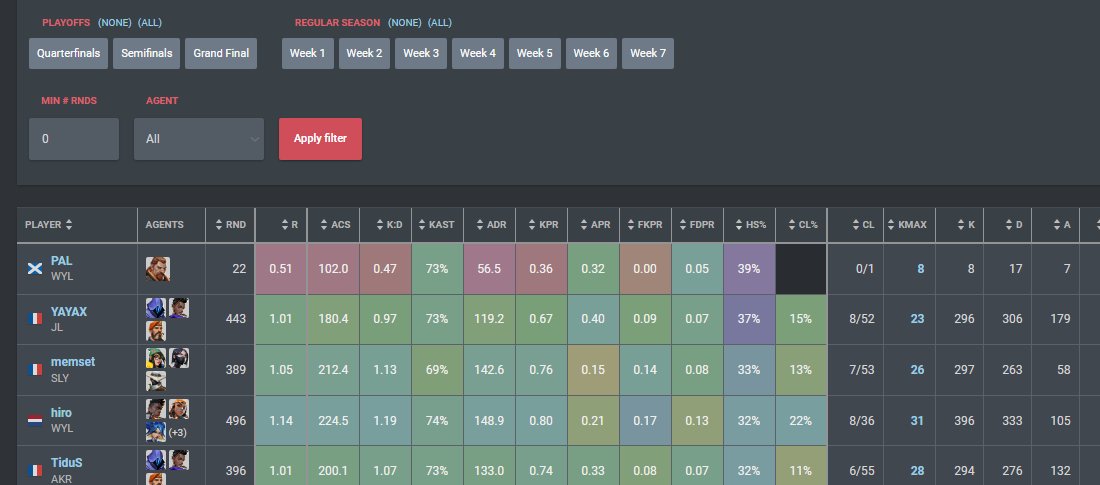Toggle the Week 5 filter

[x=535, y=53]
